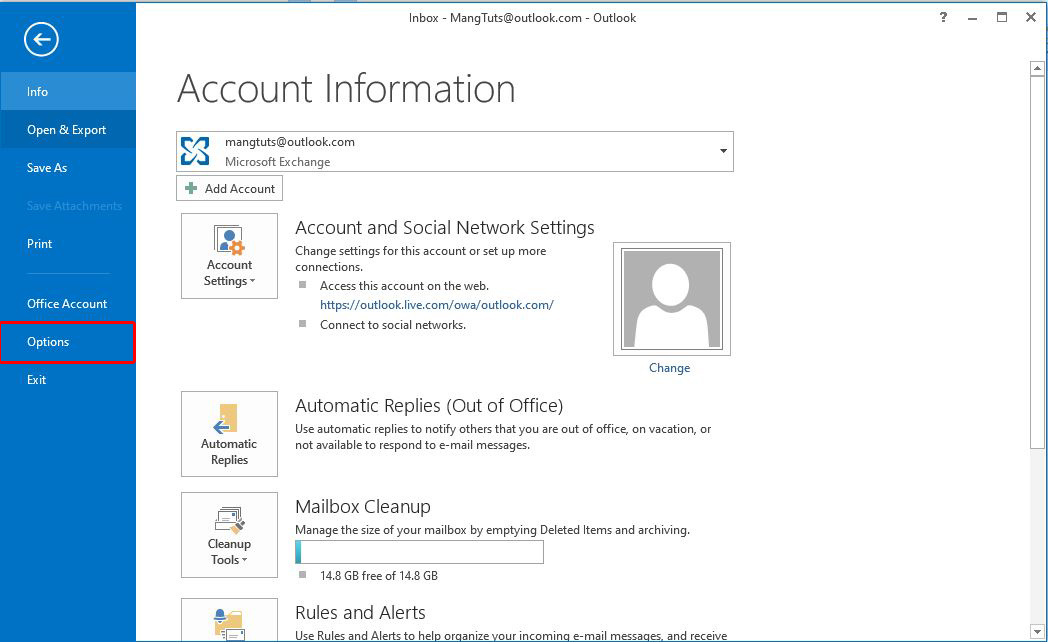
Task: Open the Cleanup Tools dropdown button
Action: coord(229,535)
